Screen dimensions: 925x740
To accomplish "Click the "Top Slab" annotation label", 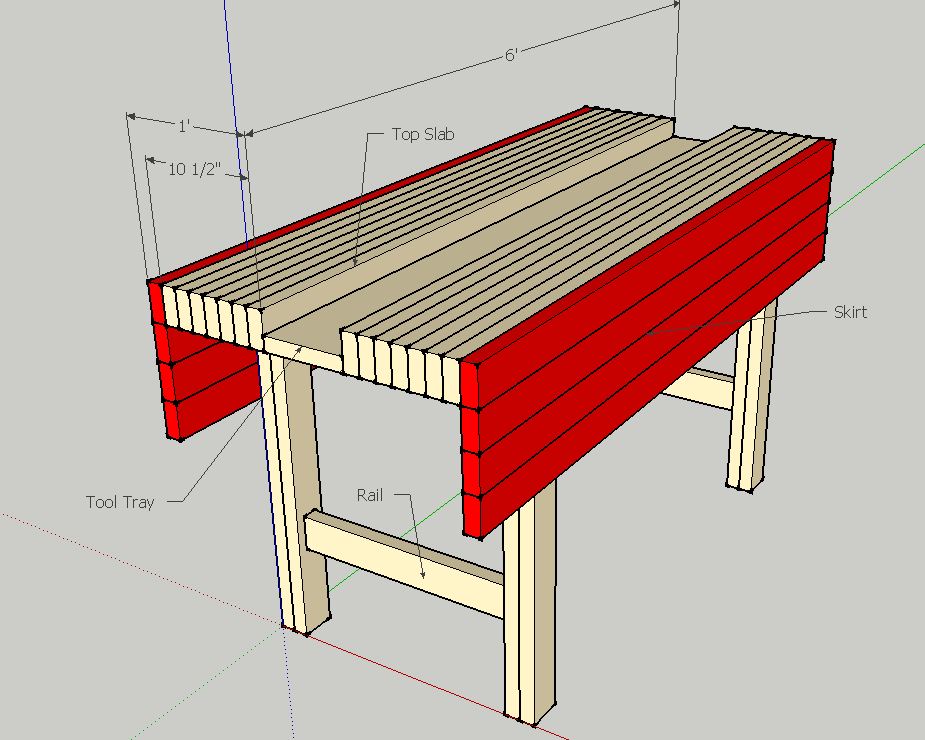I will pos(423,135).
